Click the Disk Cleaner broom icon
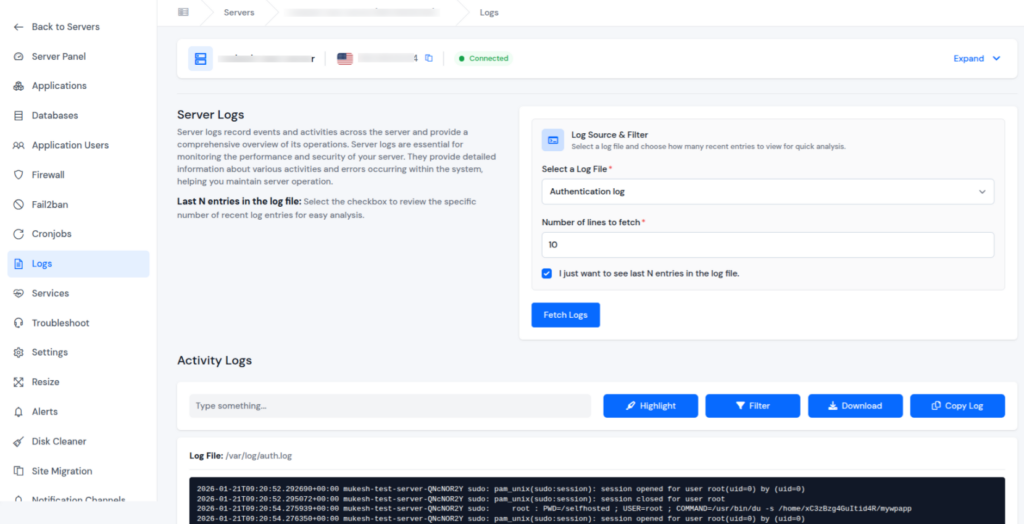This screenshot has height=524, width=1024. pos(18,442)
